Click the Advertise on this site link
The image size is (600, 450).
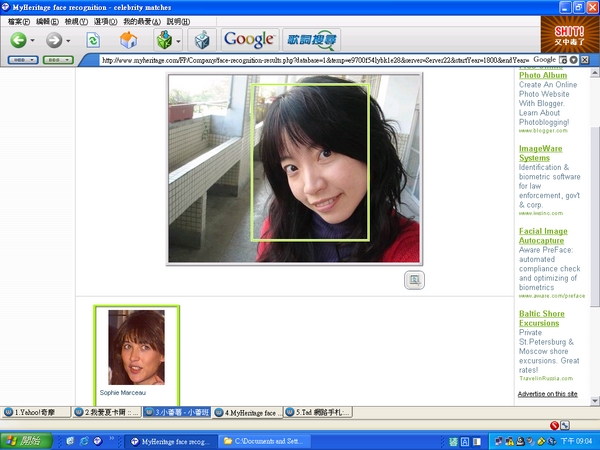click(x=548, y=394)
